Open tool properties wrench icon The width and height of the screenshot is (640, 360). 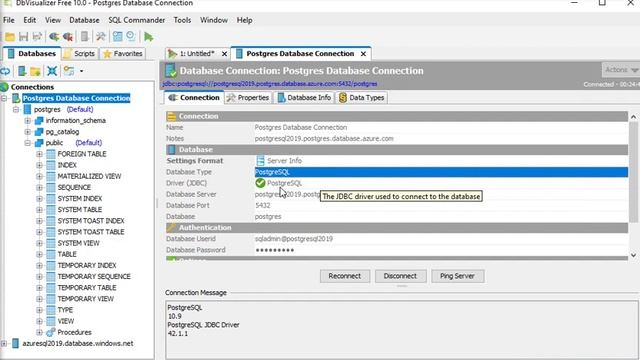tap(101, 37)
